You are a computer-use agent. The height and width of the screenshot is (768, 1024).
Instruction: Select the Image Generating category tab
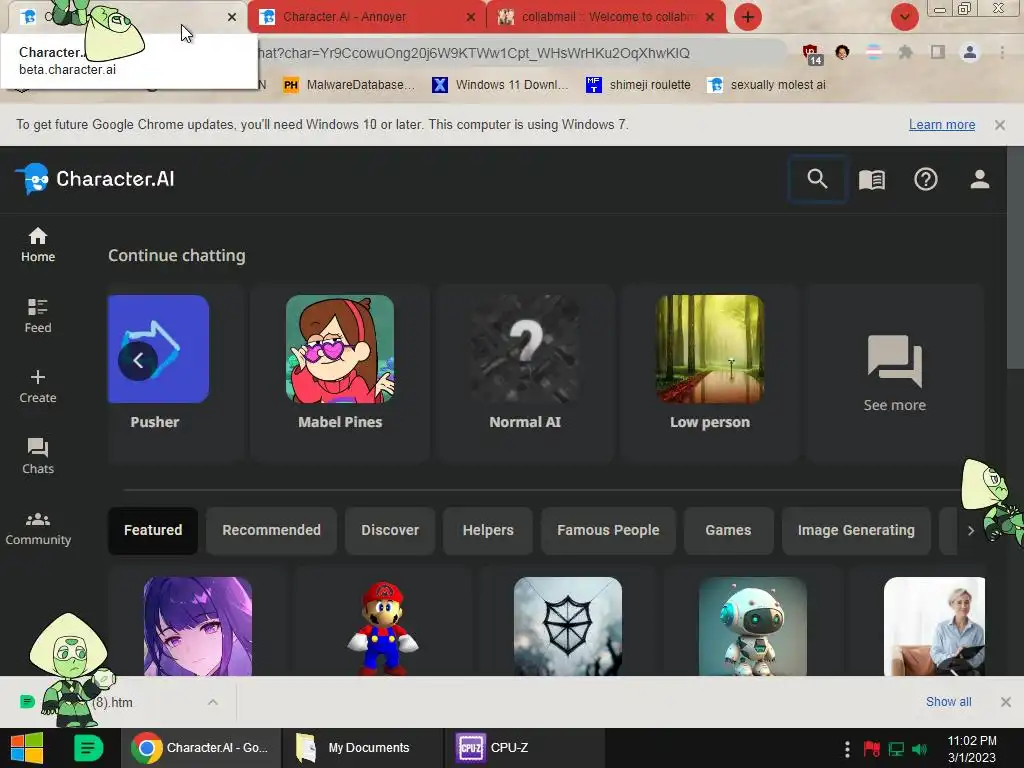click(856, 530)
